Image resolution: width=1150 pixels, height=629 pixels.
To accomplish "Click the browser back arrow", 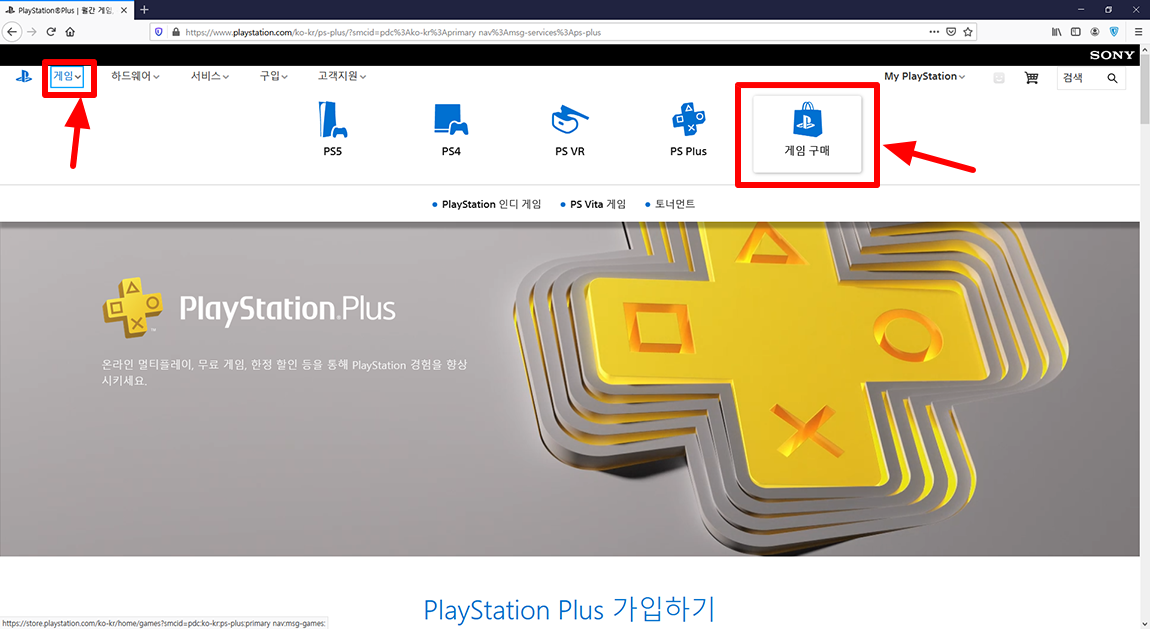I will tap(12, 32).
